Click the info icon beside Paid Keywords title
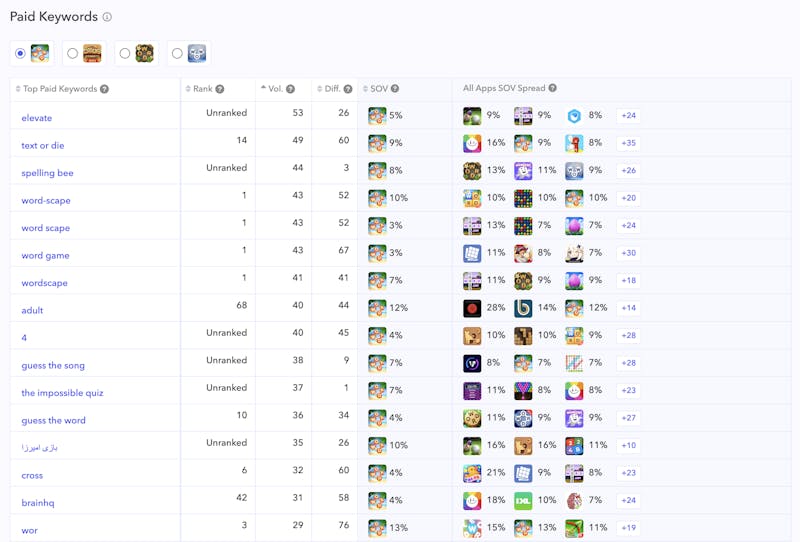The image size is (800, 542). pyautogui.click(x=107, y=17)
